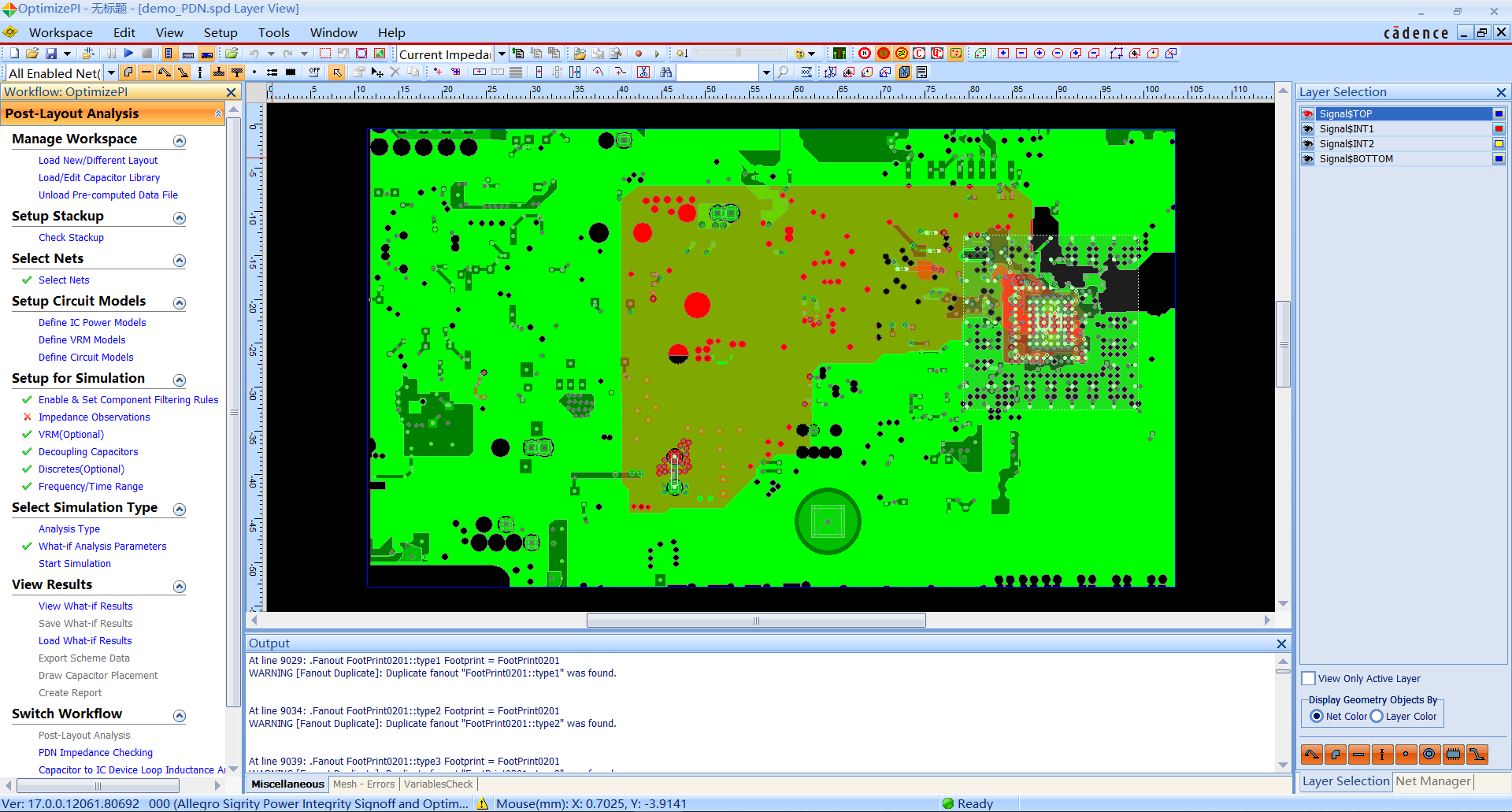Click the red dashed selection rectangle icon
This screenshot has width=1512, height=812.
coord(325,54)
